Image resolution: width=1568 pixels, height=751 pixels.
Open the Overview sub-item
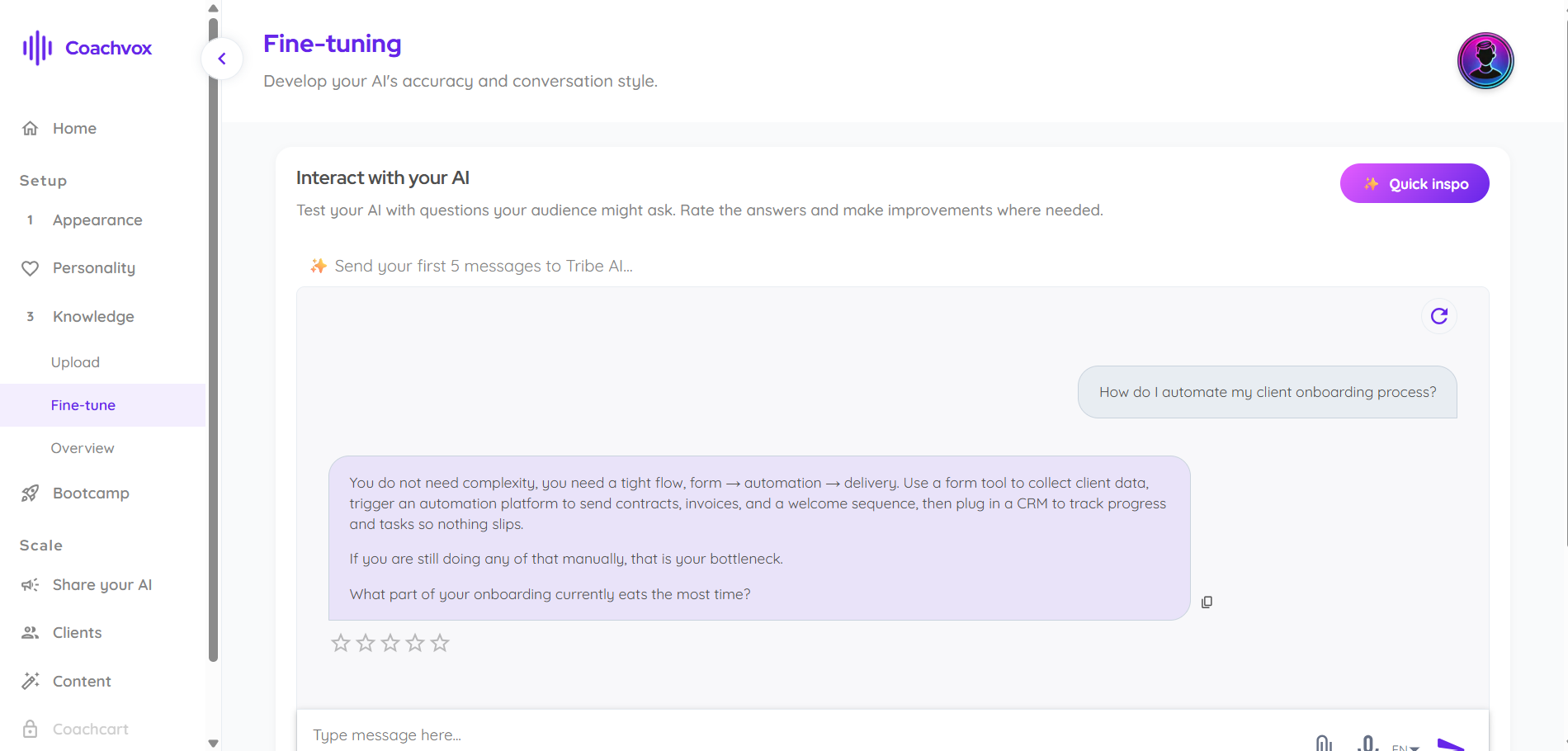tap(83, 448)
